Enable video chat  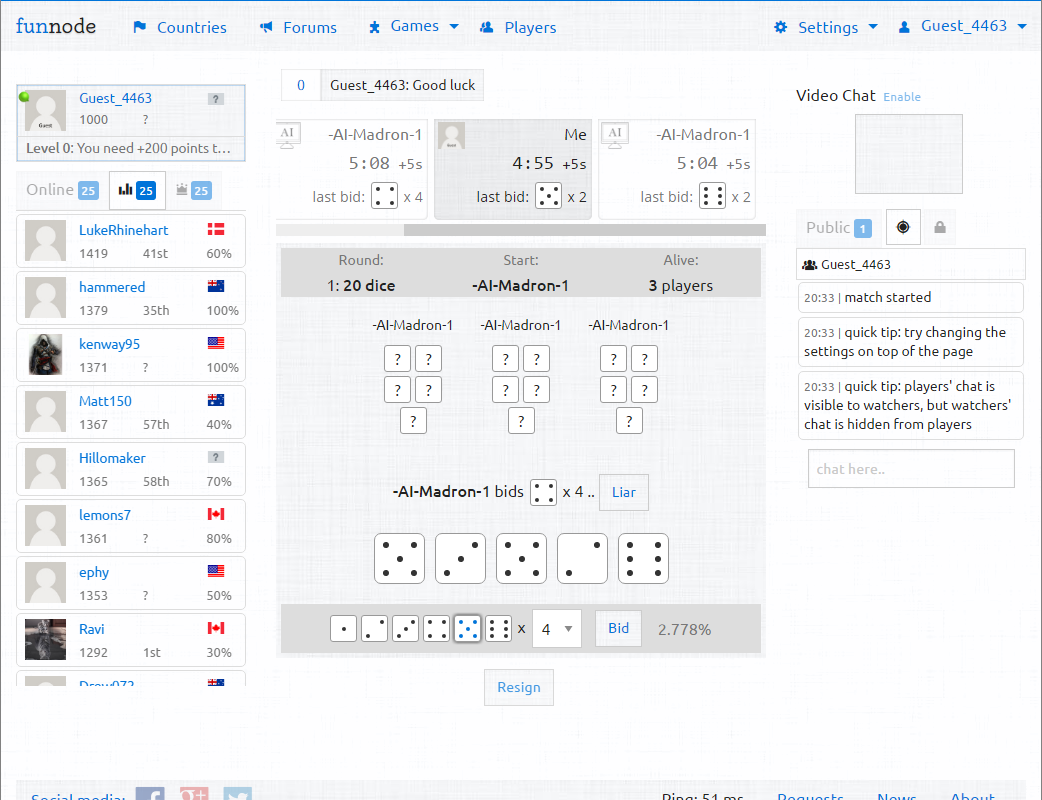pos(902,97)
